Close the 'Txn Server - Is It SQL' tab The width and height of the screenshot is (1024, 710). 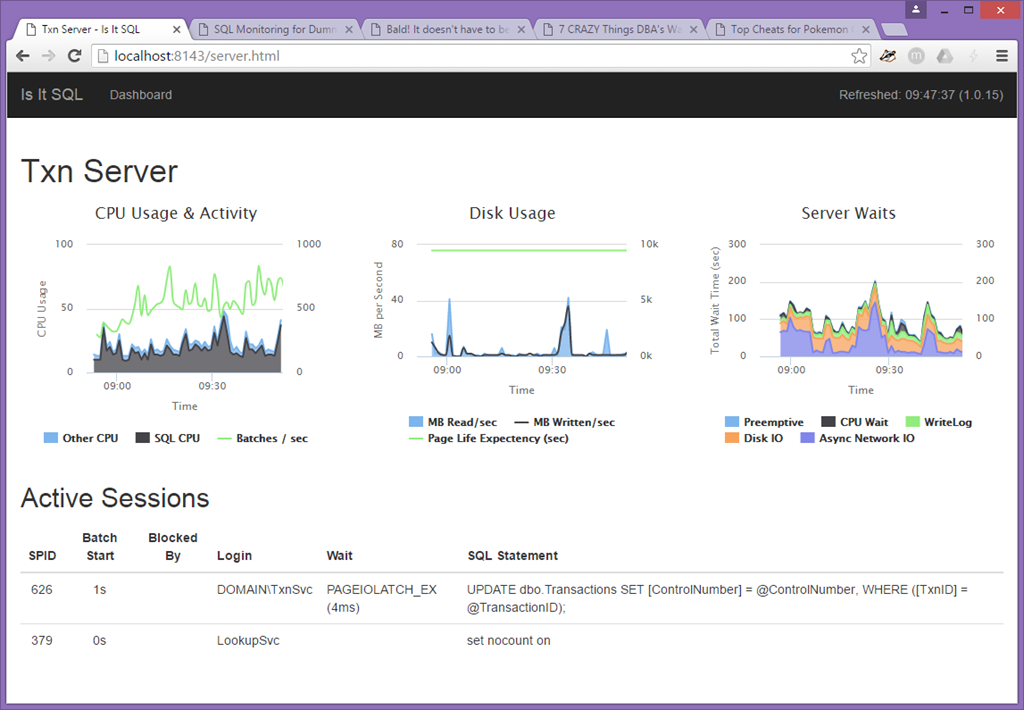[176, 29]
